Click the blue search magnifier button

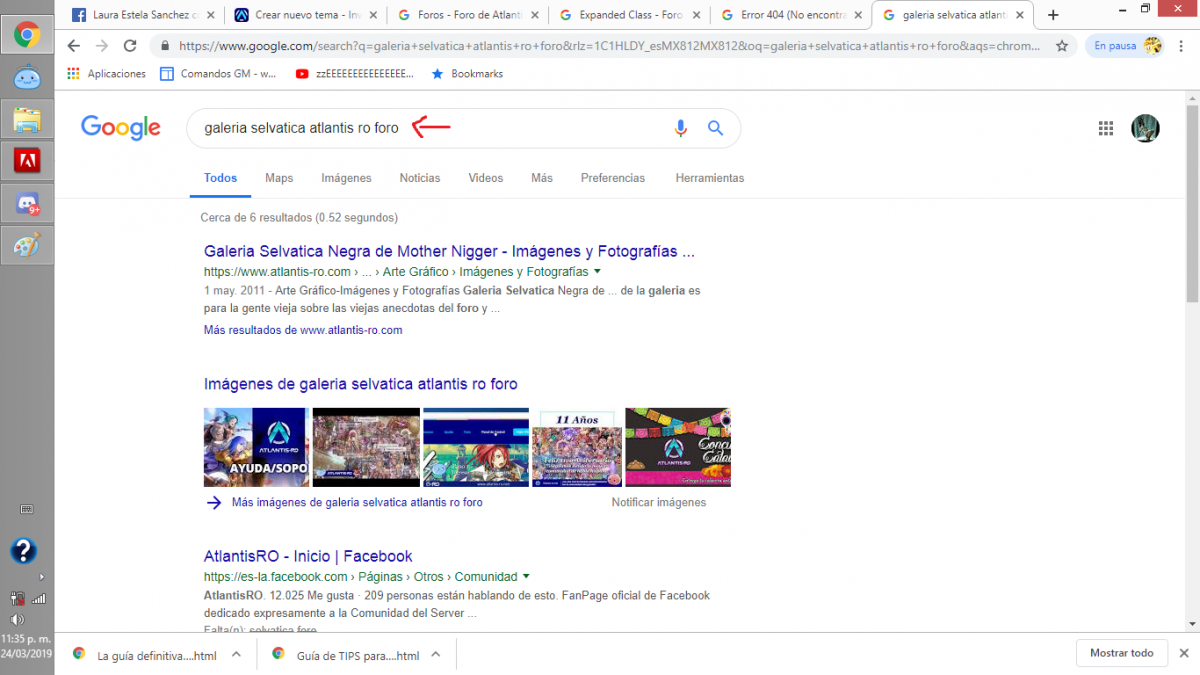pyautogui.click(x=715, y=128)
